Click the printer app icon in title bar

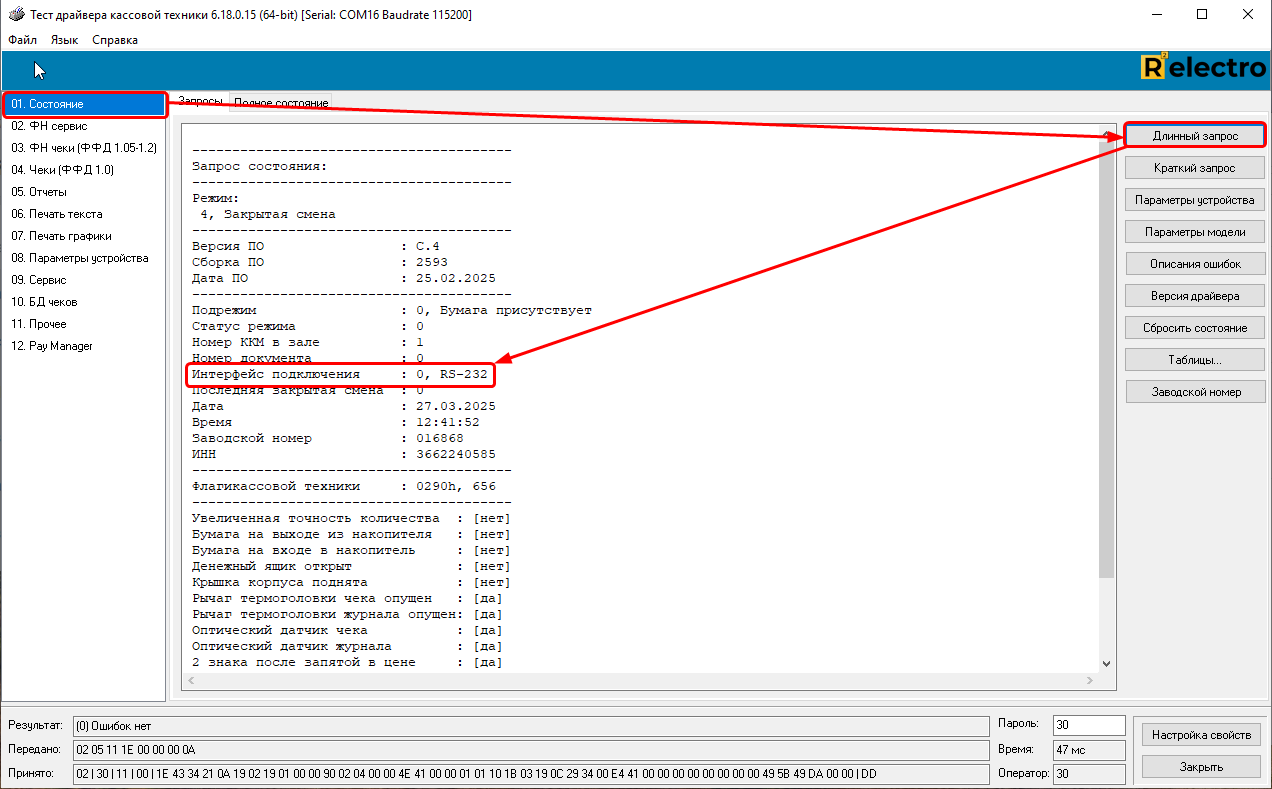point(16,15)
